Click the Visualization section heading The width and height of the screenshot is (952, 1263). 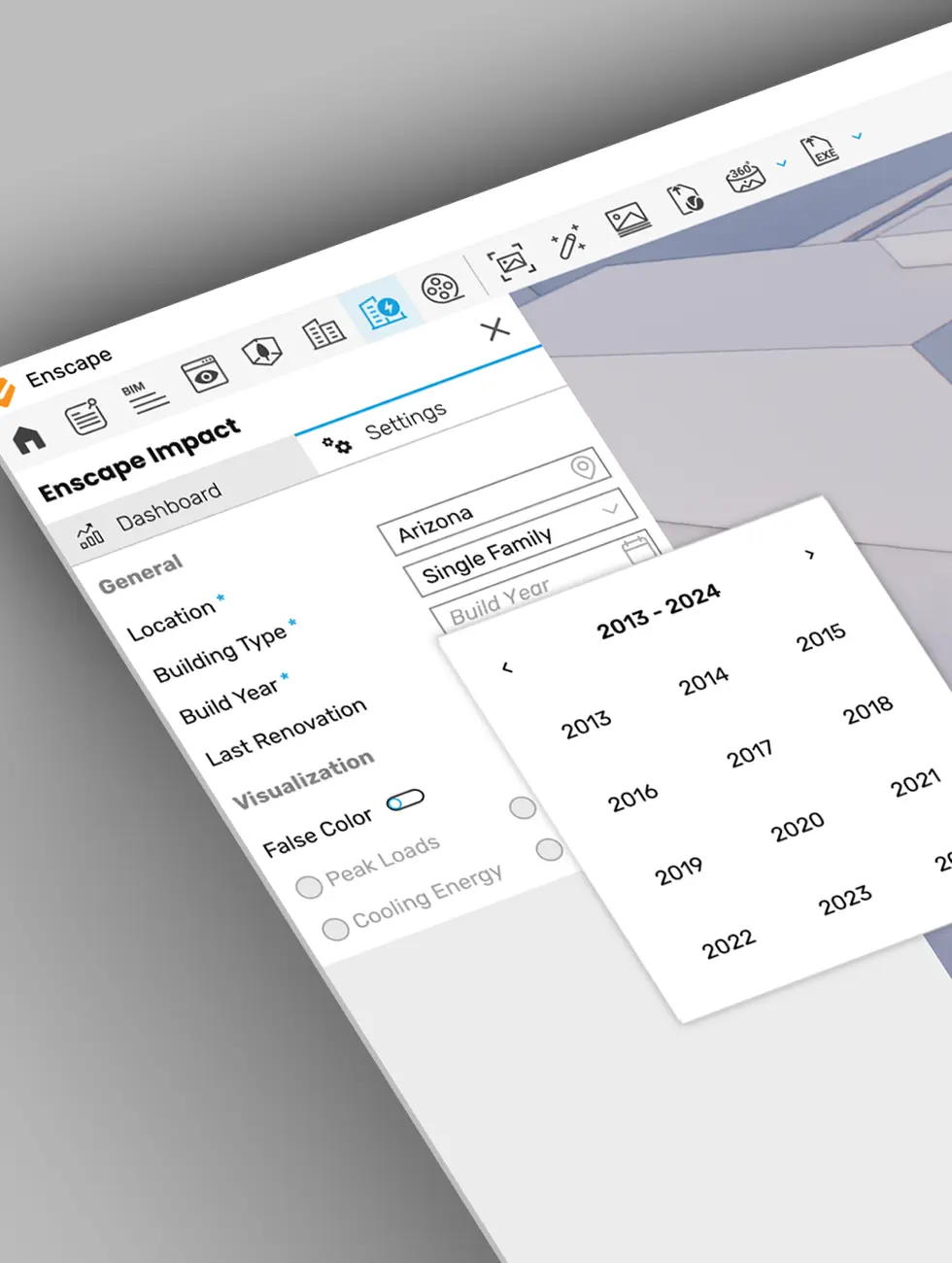(303, 779)
